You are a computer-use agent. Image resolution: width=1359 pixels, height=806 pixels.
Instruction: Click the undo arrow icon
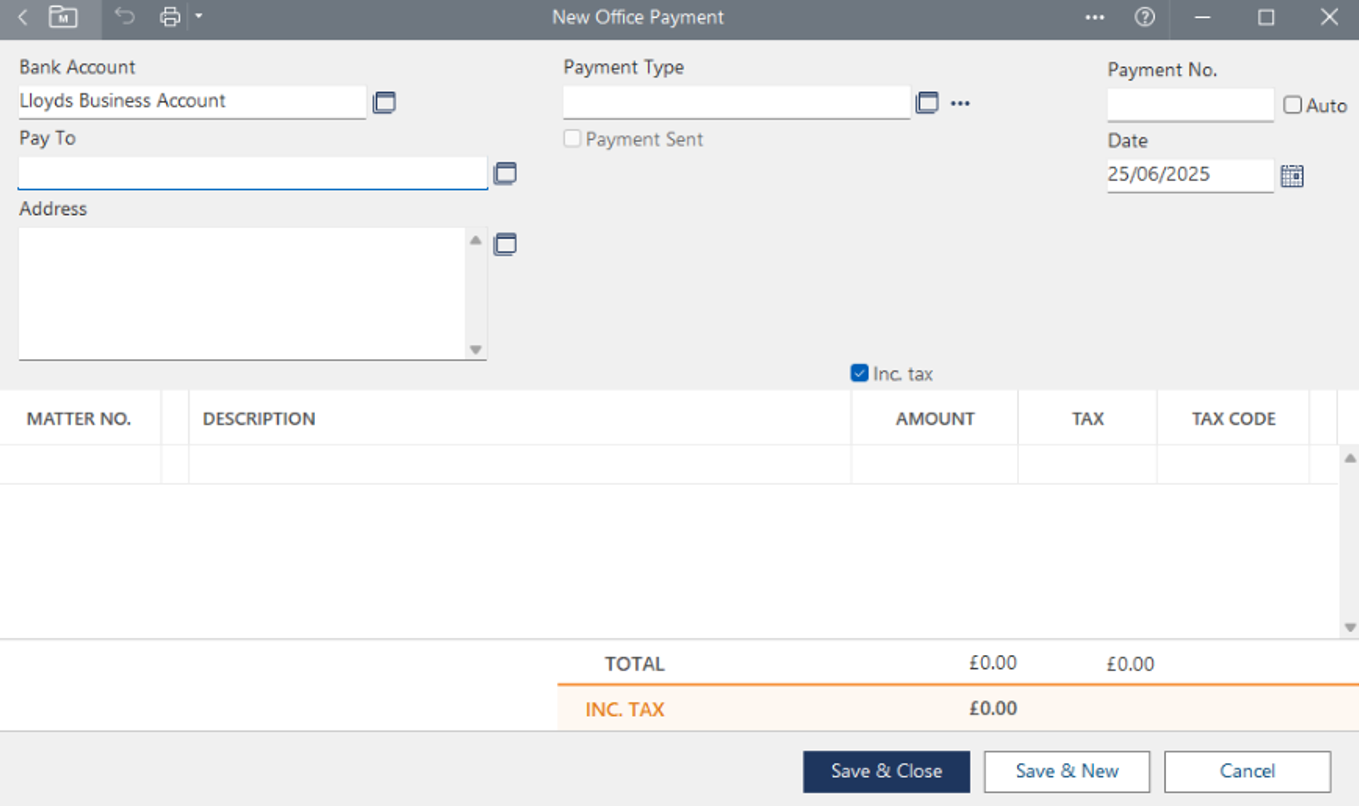(x=124, y=17)
